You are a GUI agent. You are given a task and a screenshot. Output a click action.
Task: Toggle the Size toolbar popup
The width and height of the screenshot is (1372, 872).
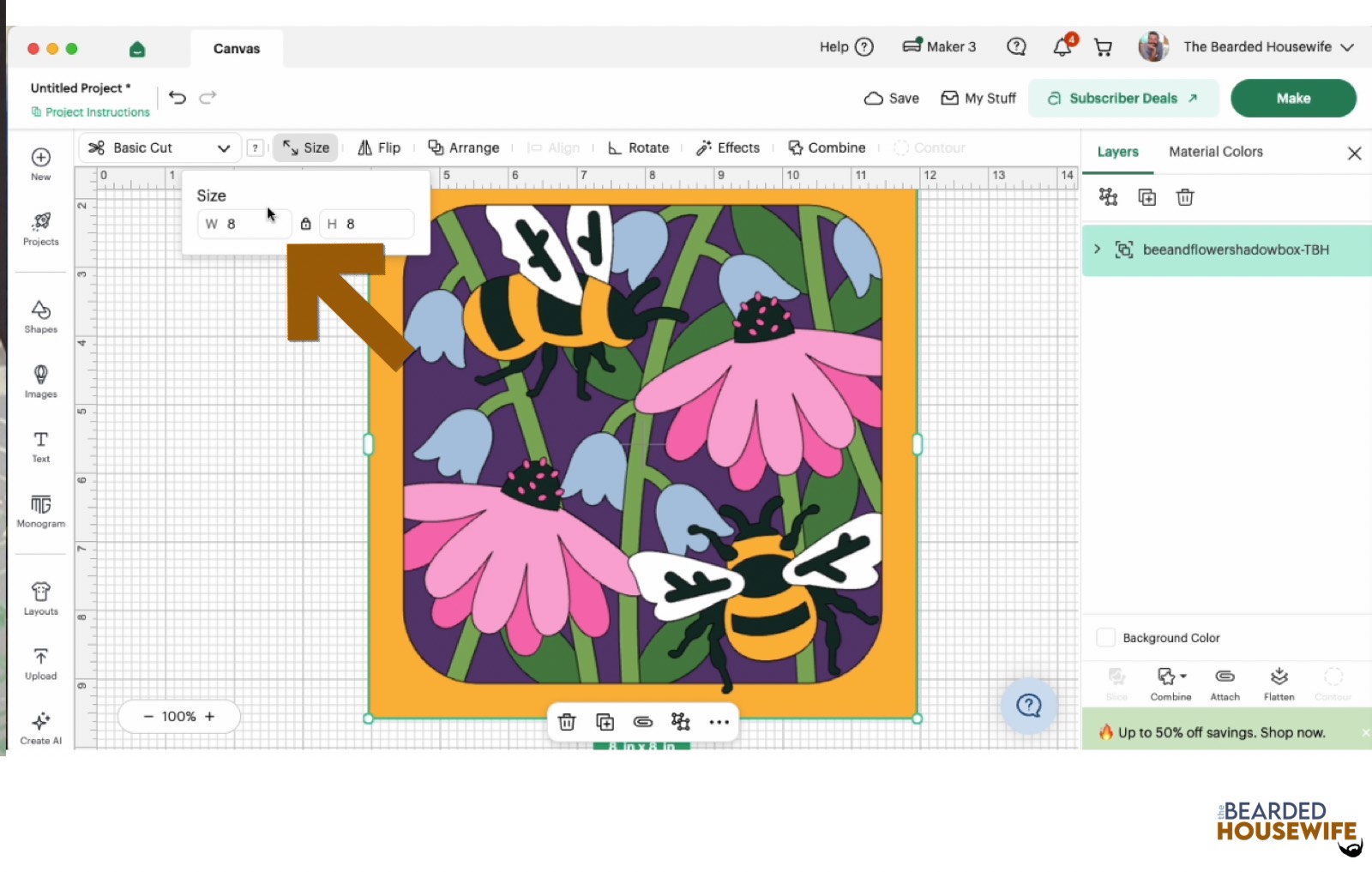click(x=305, y=147)
